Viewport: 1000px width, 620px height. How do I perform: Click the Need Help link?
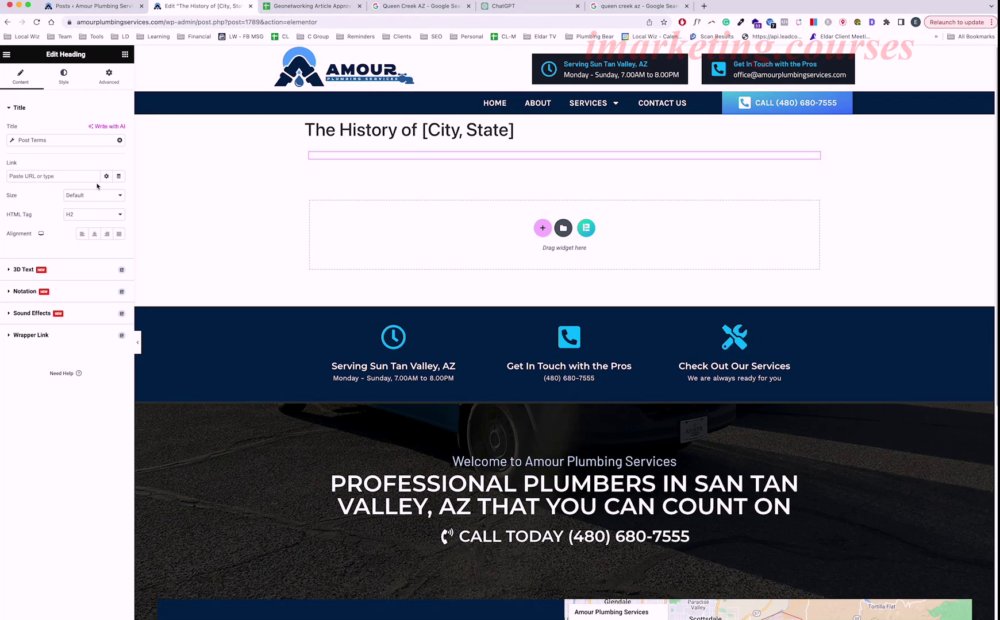click(x=66, y=373)
